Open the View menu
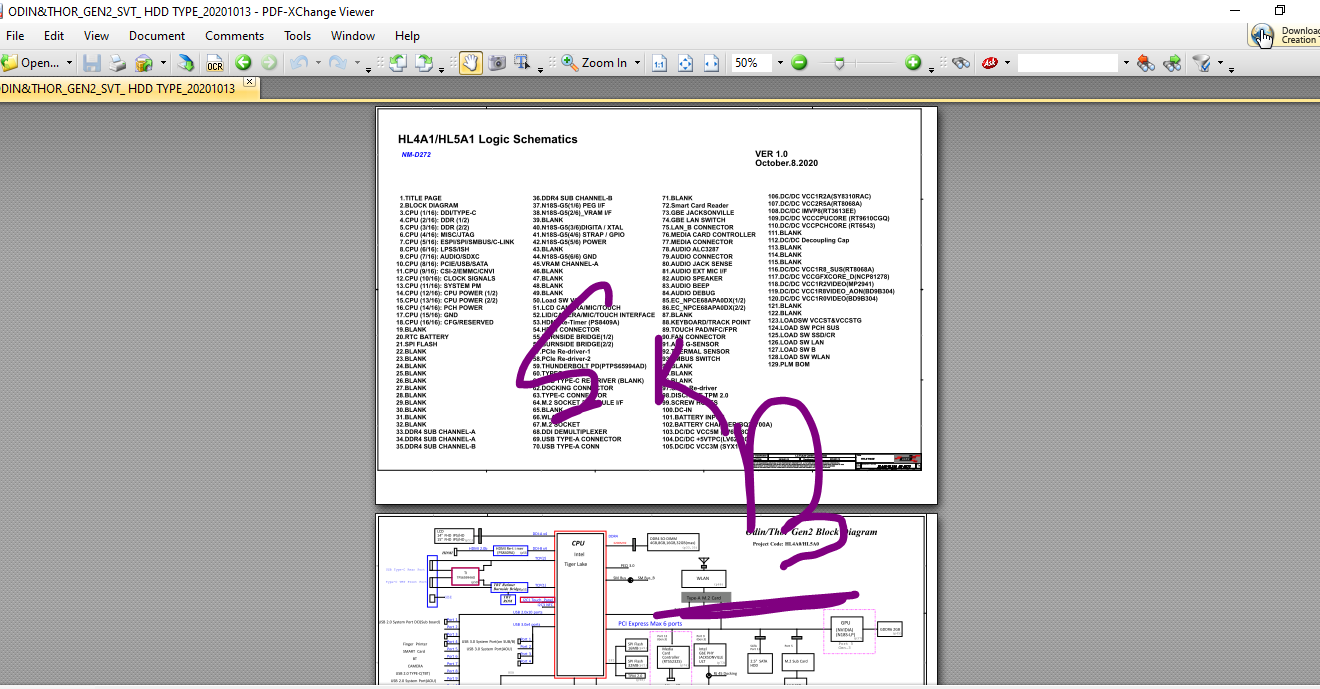The height and width of the screenshot is (689, 1320). 97,35
